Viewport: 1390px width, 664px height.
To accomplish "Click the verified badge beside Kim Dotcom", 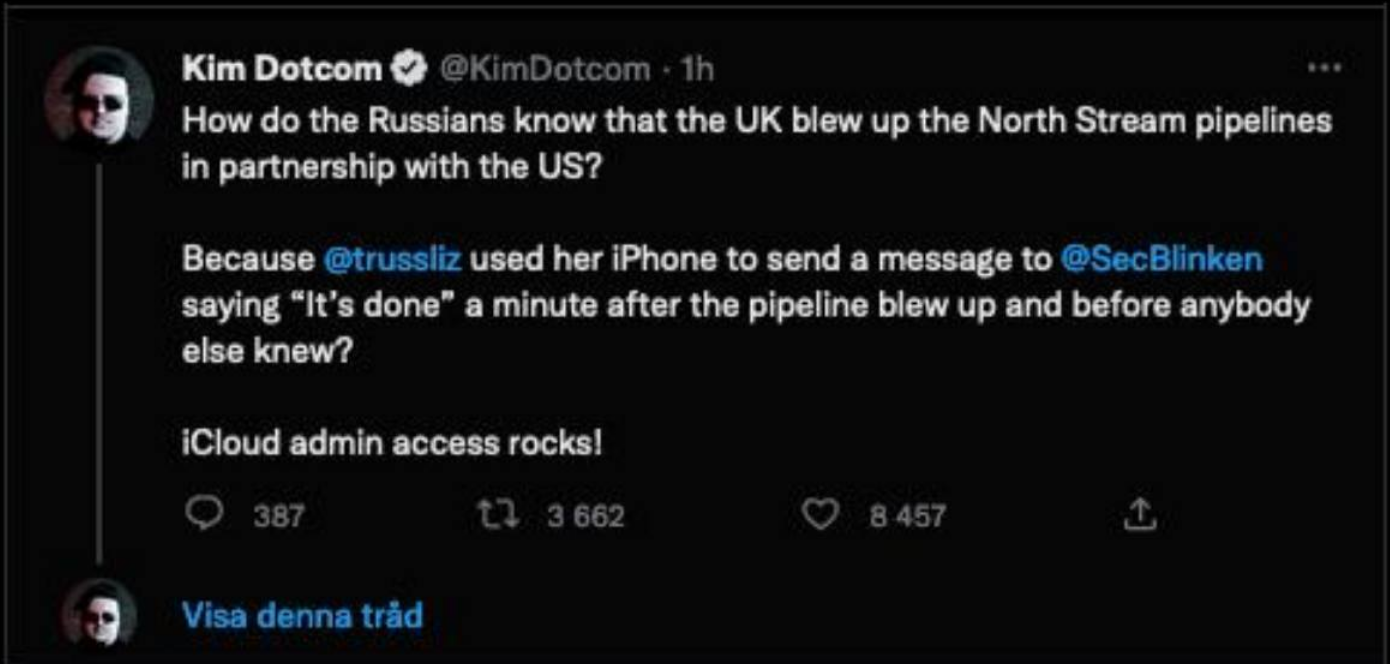I will click(x=409, y=69).
